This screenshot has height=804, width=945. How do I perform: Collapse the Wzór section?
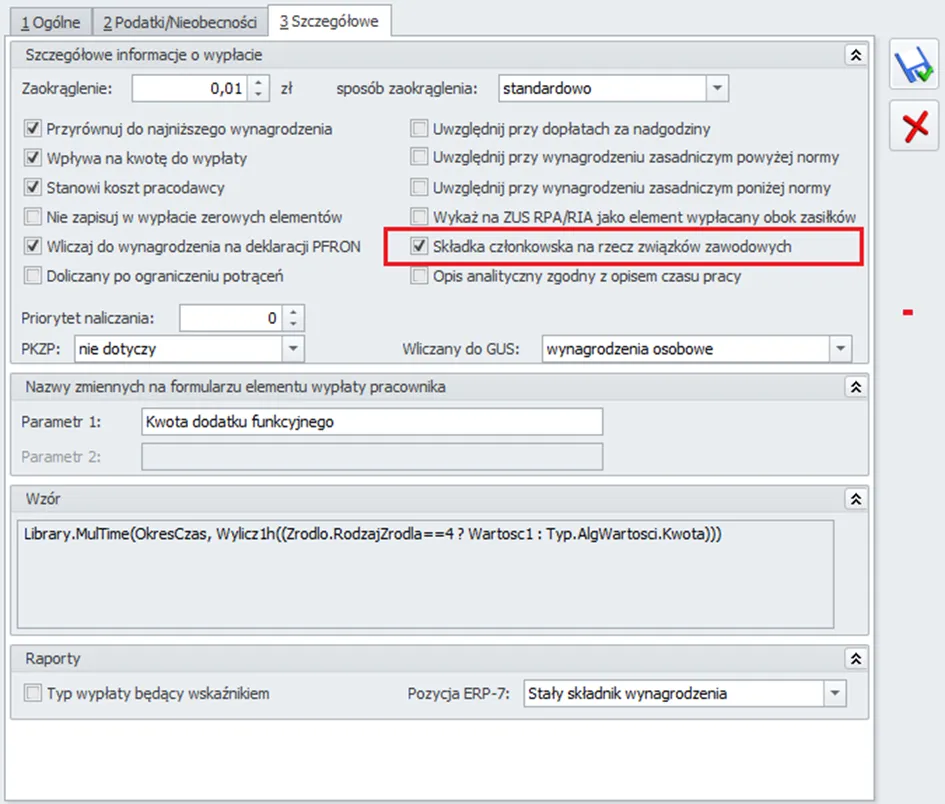point(854,498)
